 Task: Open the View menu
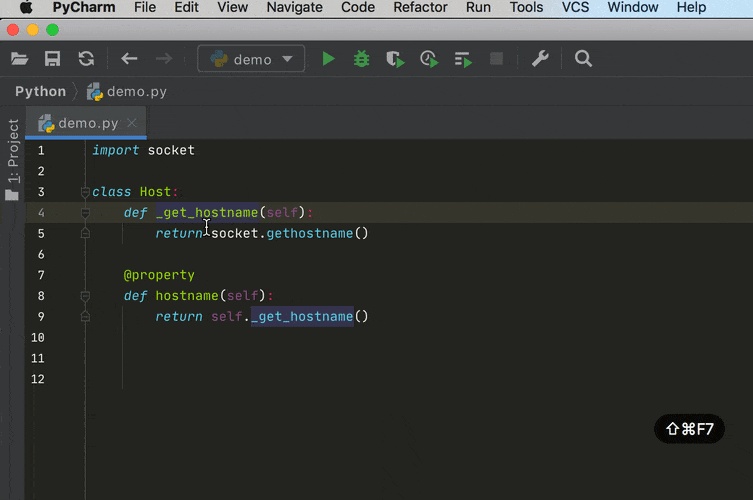pyautogui.click(x=232, y=7)
